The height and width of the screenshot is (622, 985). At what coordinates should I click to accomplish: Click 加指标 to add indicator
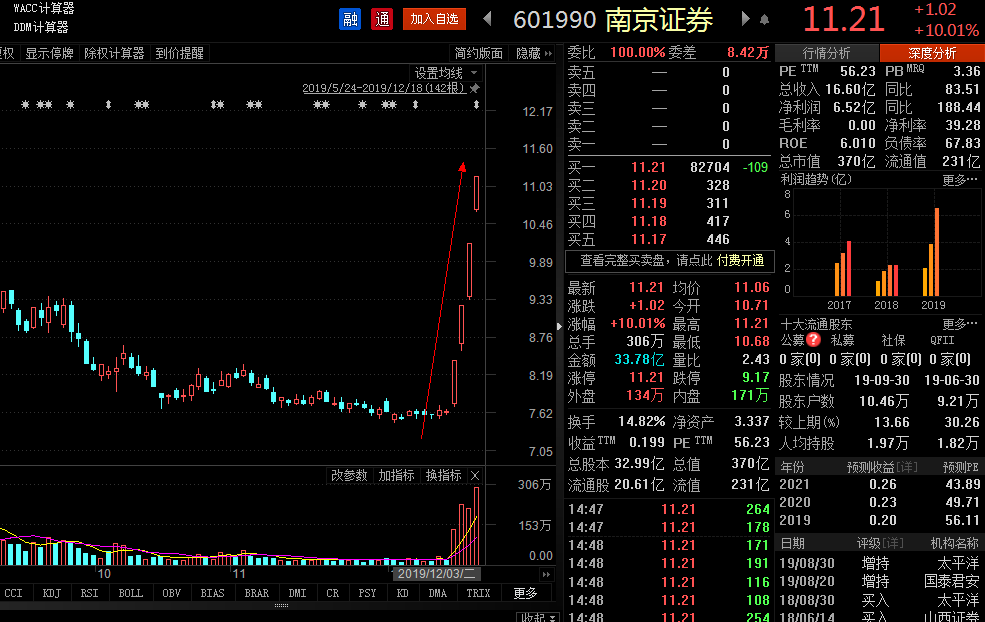(x=396, y=476)
